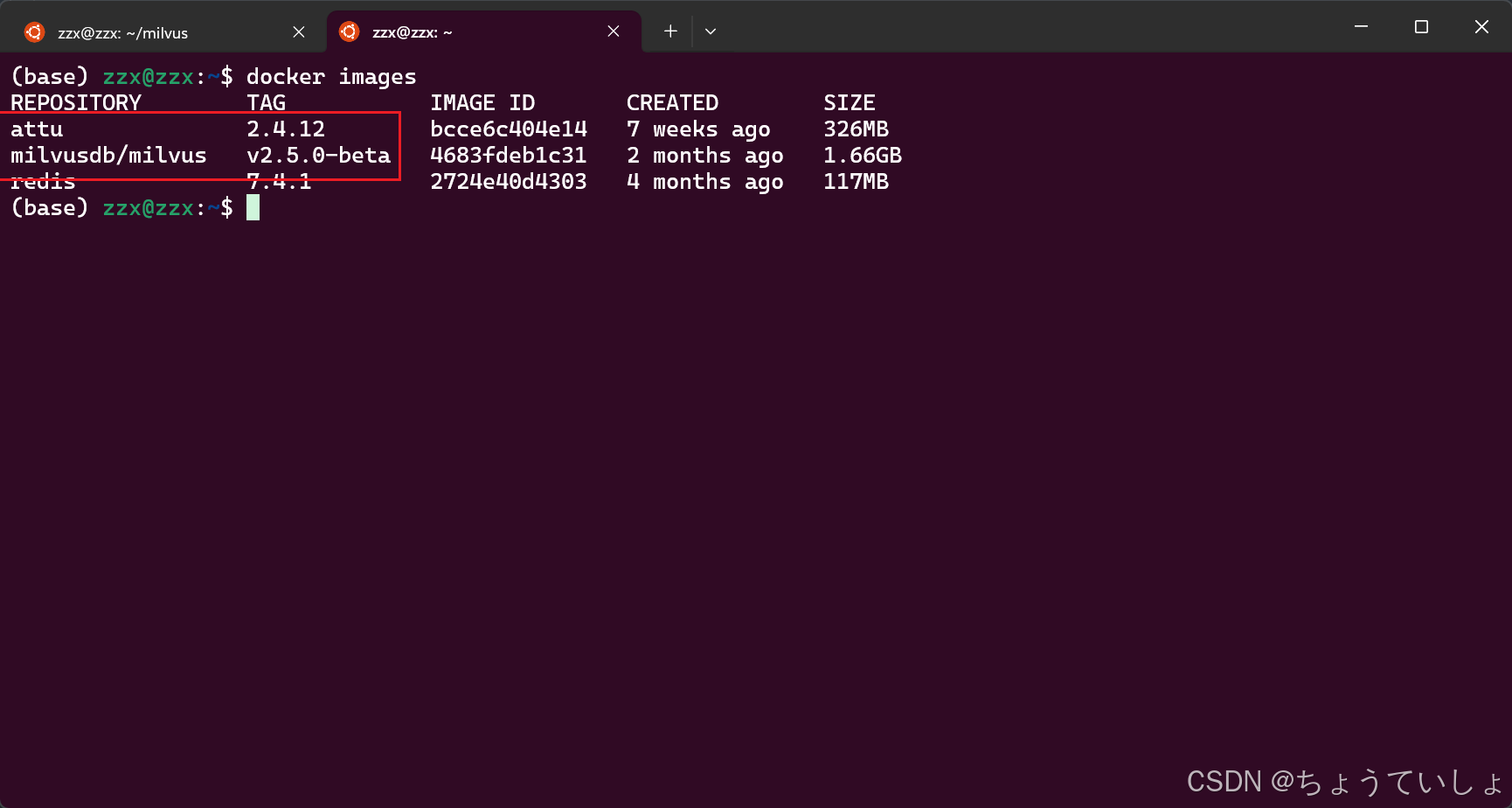1512x808 pixels.
Task: Click the first '(base) zzx@zzx' prompt
Action: (x=102, y=77)
